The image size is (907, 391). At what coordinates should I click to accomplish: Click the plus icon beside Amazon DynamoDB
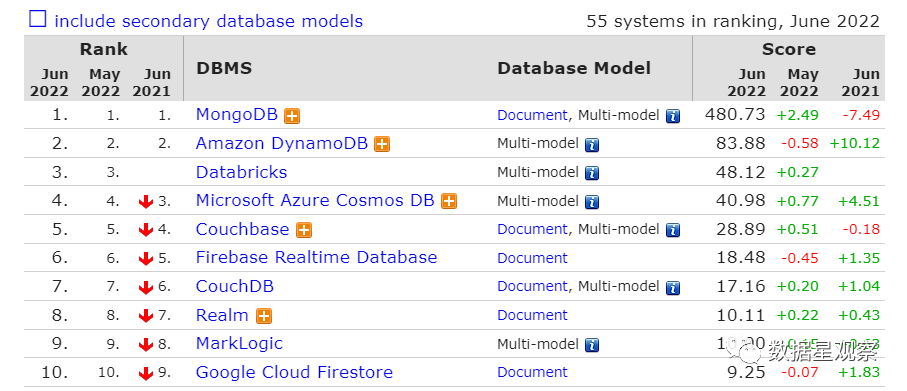pyautogui.click(x=382, y=145)
